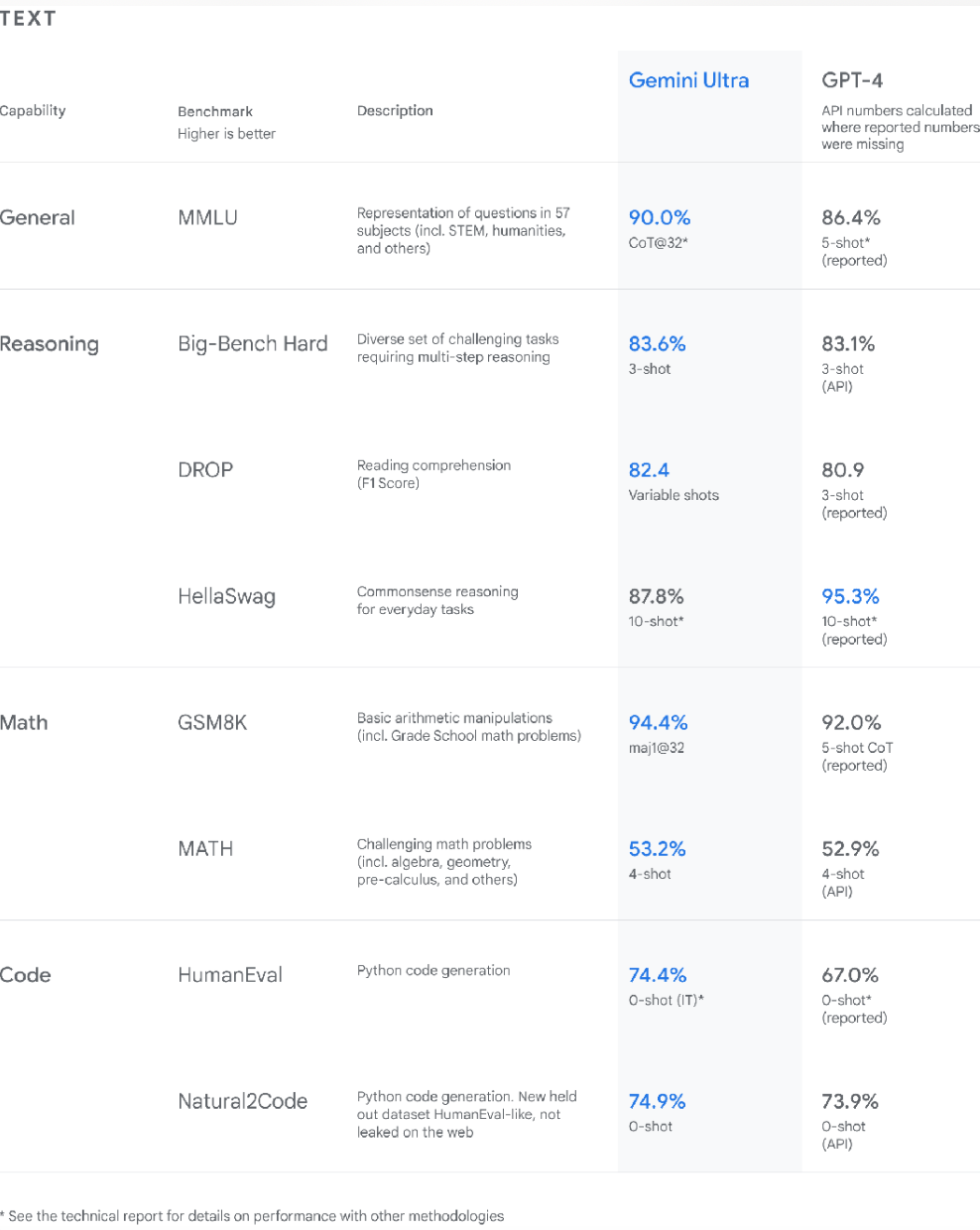The width and height of the screenshot is (980, 1230).
Task: Select the MMLU benchmark name
Action: (207, 218)
